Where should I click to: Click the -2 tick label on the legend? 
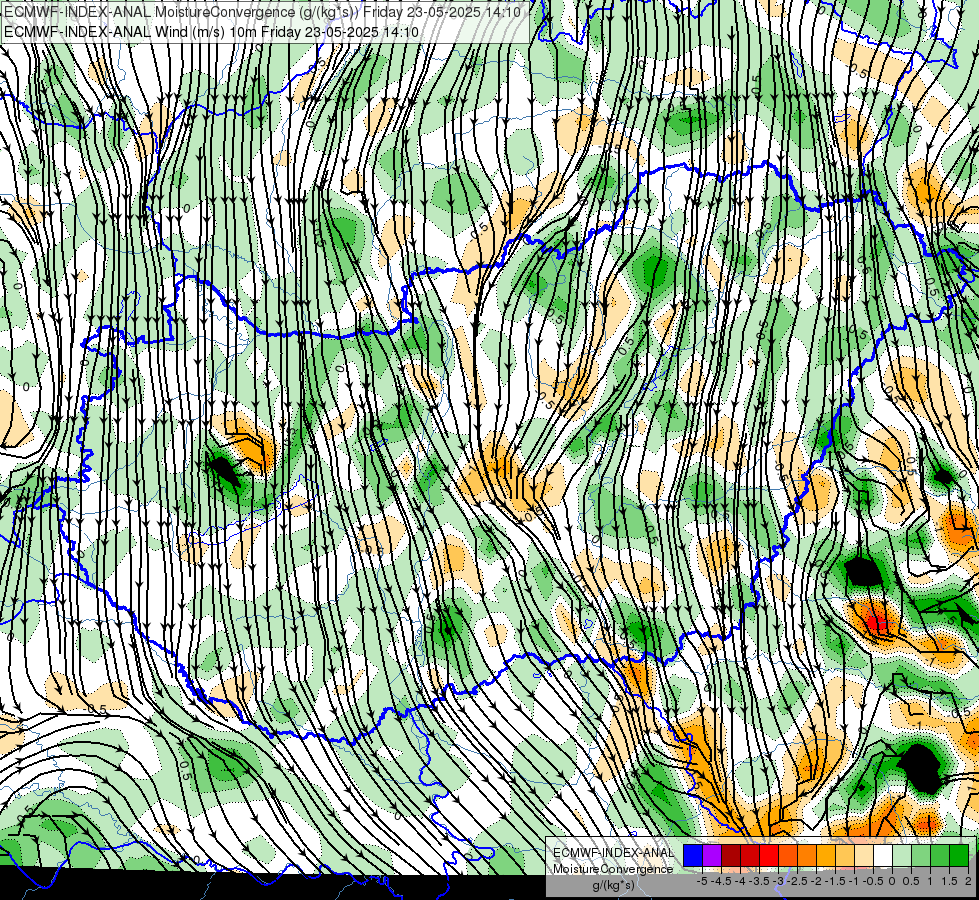pos(816,881)
